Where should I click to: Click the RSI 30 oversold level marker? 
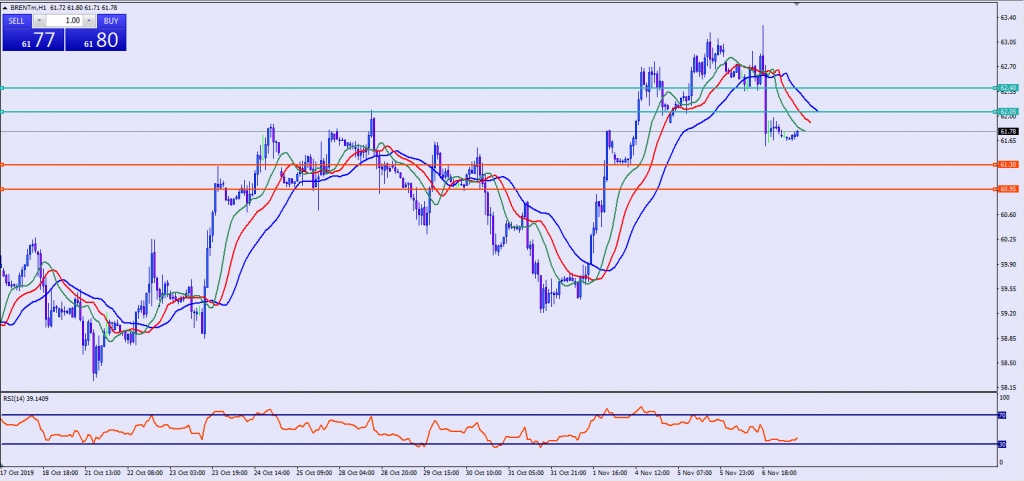1000,444
